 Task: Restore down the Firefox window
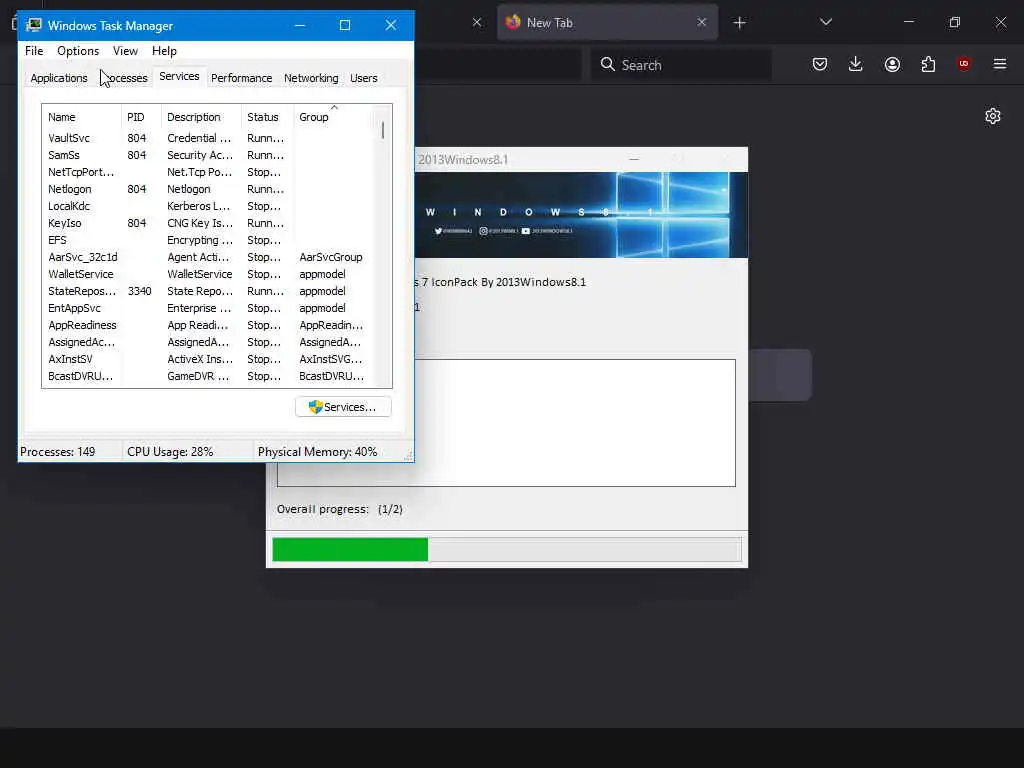pyautogui.click(x=955, y=22)
